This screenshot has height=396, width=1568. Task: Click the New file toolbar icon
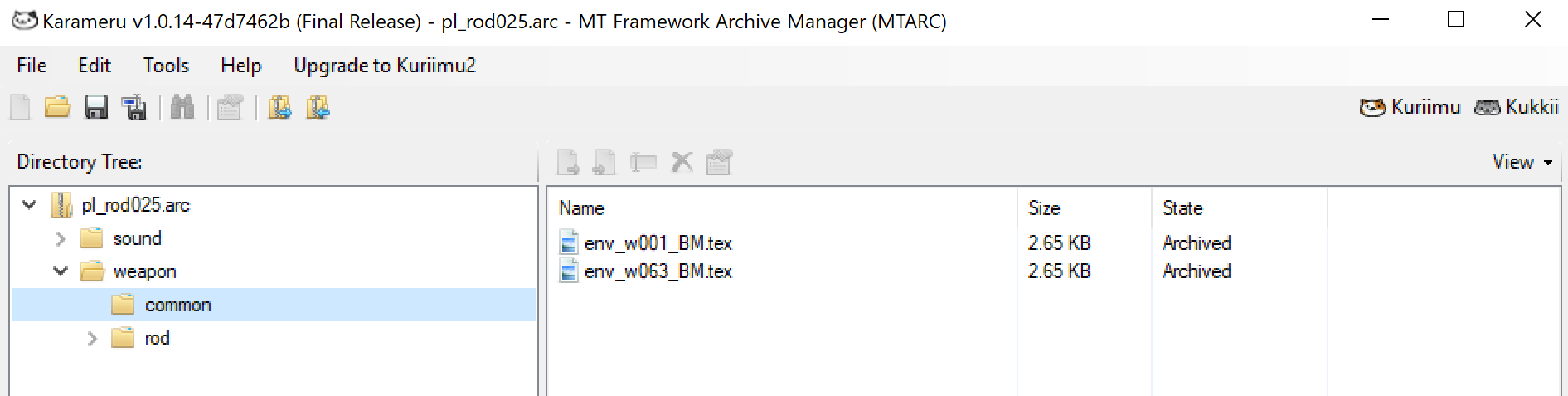click(x=20, y=108)
